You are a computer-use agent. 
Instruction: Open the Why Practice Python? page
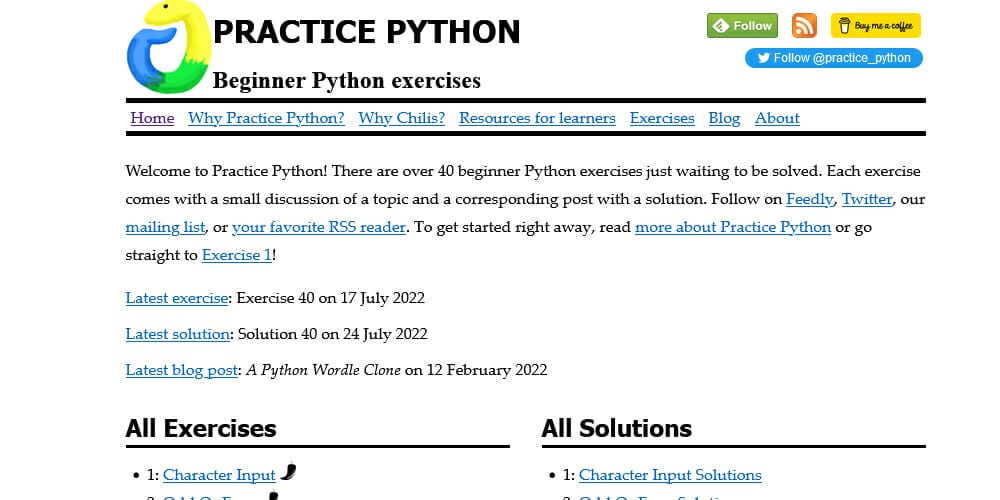click(266, 118)
